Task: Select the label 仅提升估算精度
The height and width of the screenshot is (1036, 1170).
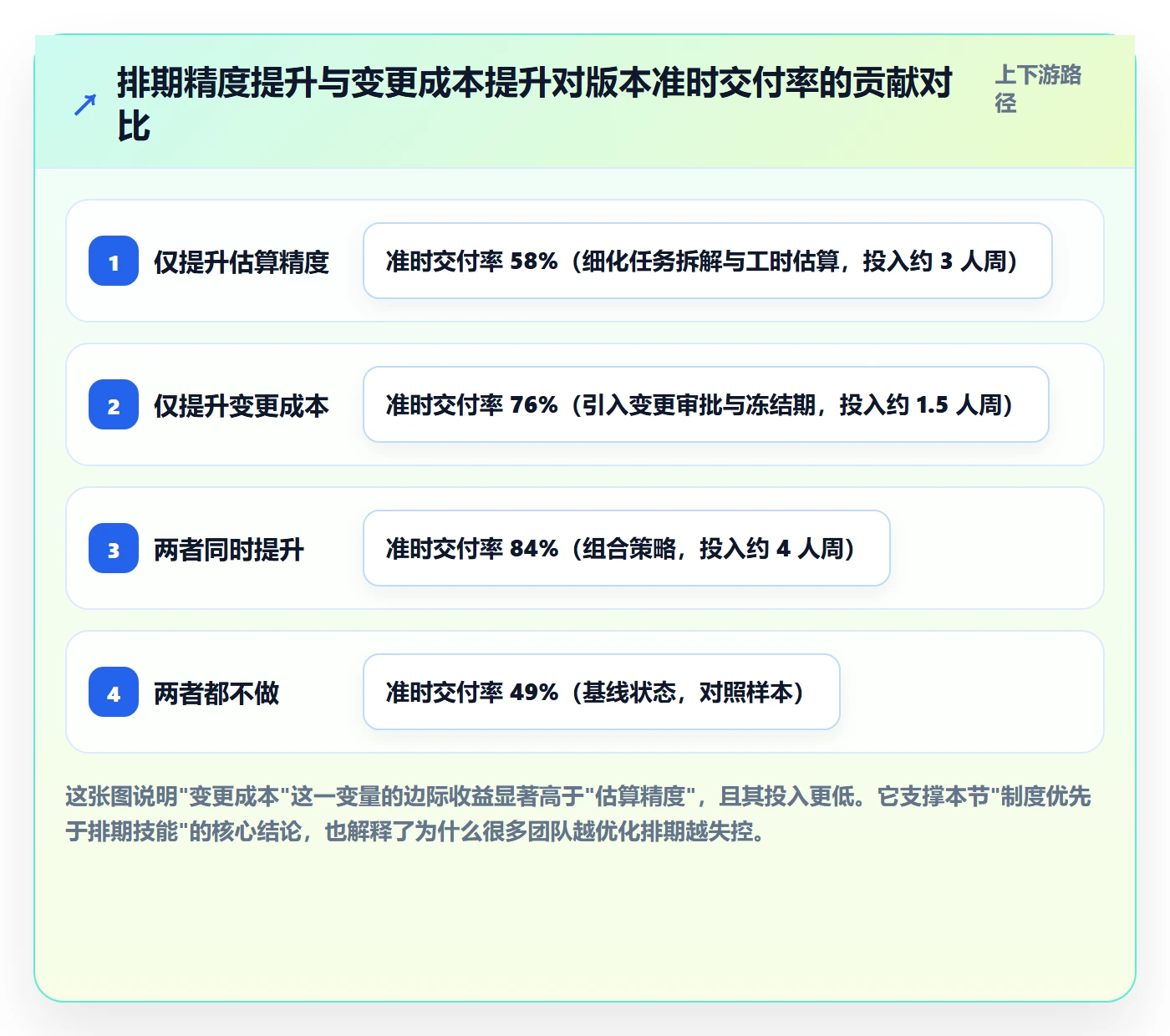Action: pyautogui.click(x=242, y=262)
